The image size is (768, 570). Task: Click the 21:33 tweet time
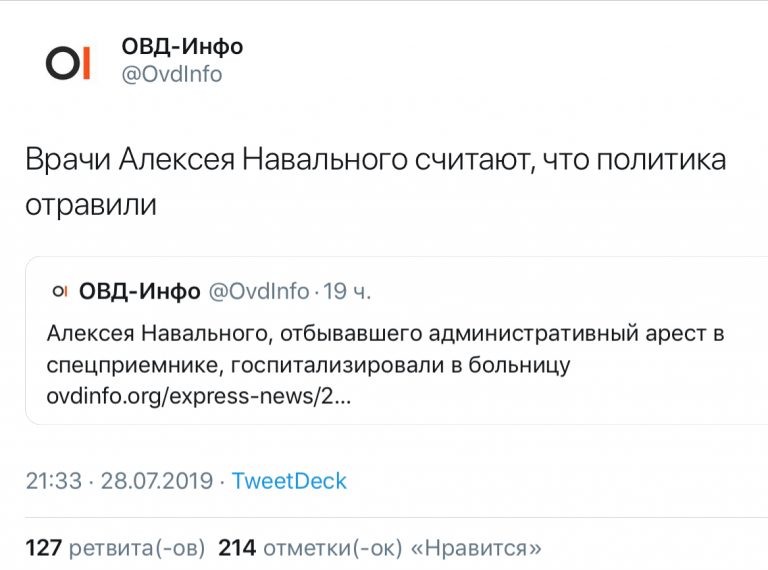(x=53, y=481)
